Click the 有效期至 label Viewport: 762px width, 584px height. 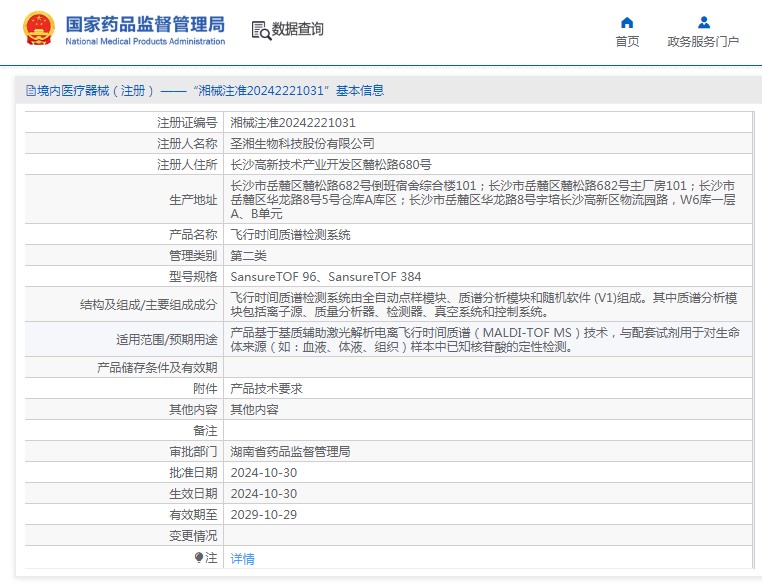pyautogui.click(x=193, y=515)
